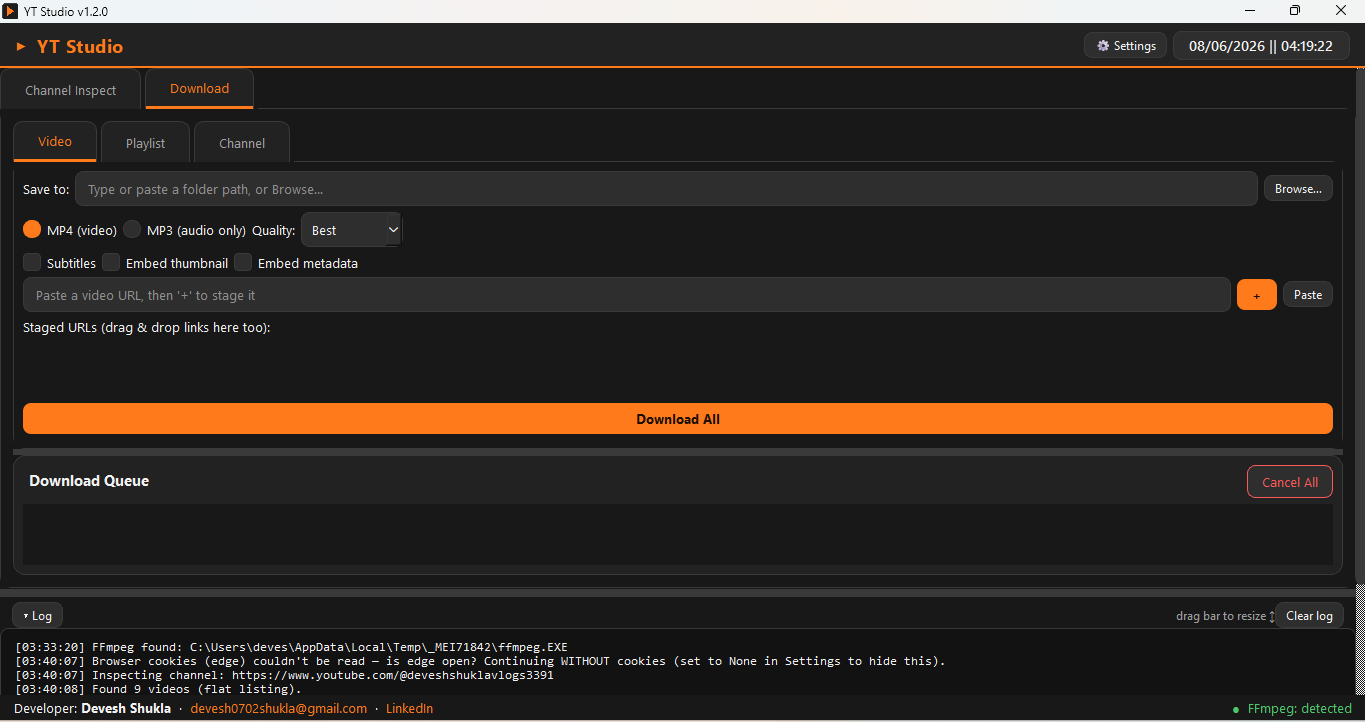Click the 'Staged URLs' label text
This screenshot has height=722, width=1365.
coord(147,327)
